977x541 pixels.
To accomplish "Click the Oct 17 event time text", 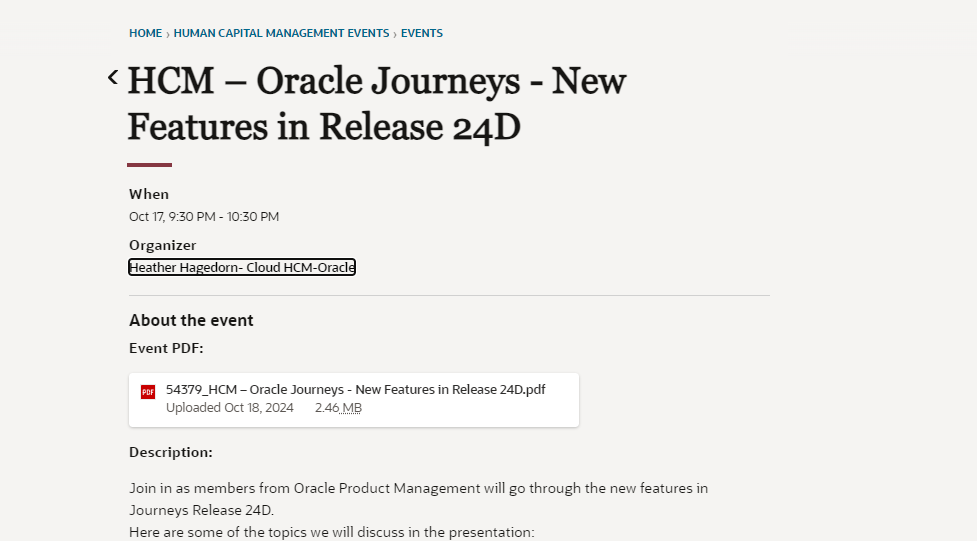I will pos(204,217).
